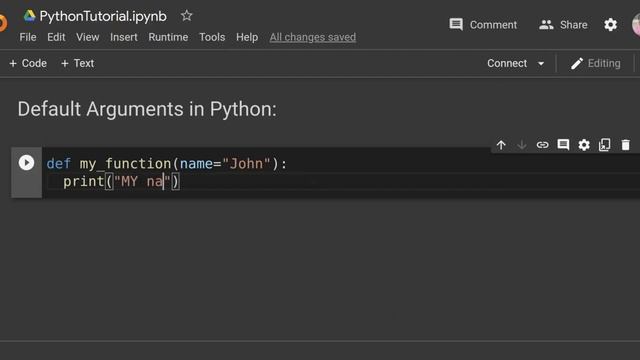Open the Tools menu

pos(212,37)
